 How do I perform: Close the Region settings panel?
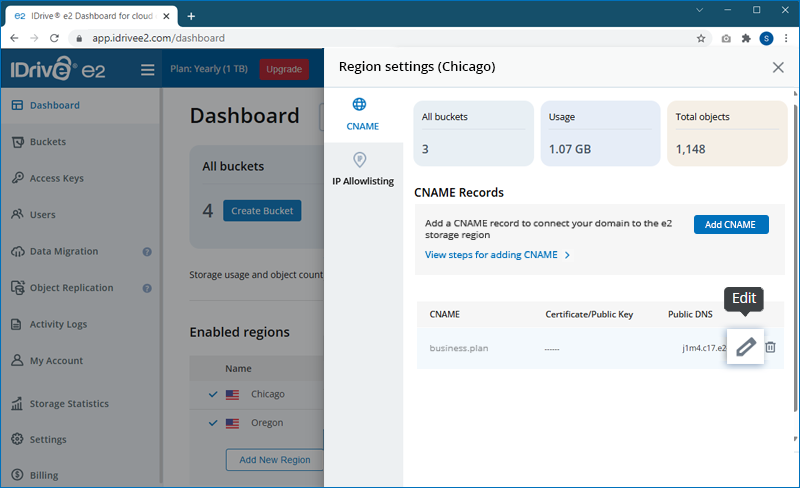[x=778, y=67]
